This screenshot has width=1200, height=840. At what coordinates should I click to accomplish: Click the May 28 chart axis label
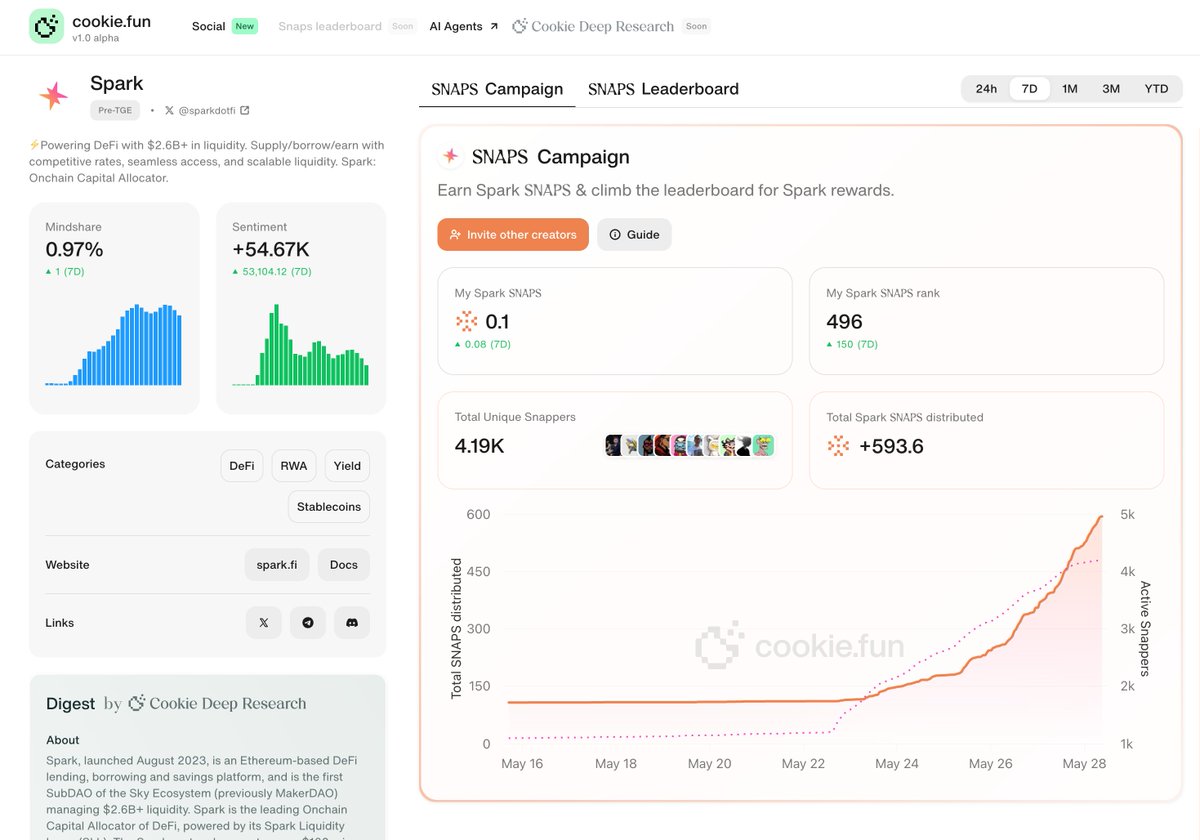[1083, 764]
